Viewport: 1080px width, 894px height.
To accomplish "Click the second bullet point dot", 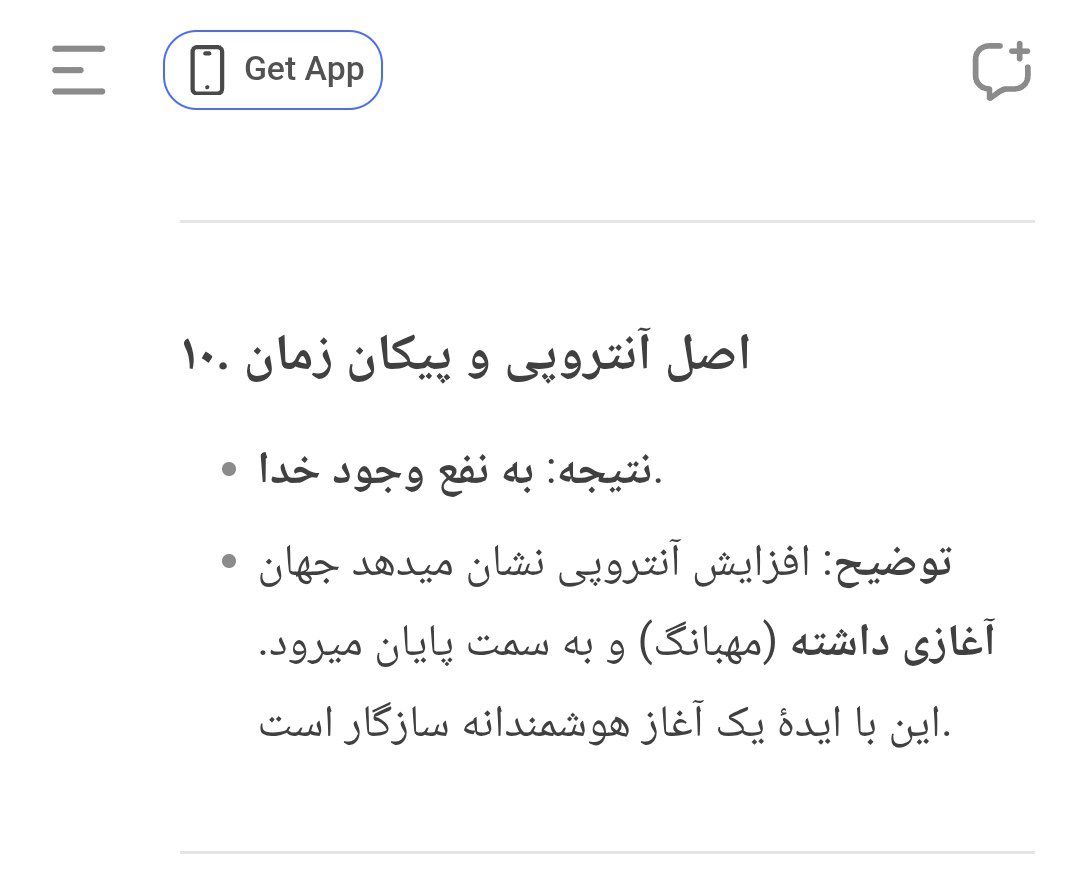I will 229,562.
